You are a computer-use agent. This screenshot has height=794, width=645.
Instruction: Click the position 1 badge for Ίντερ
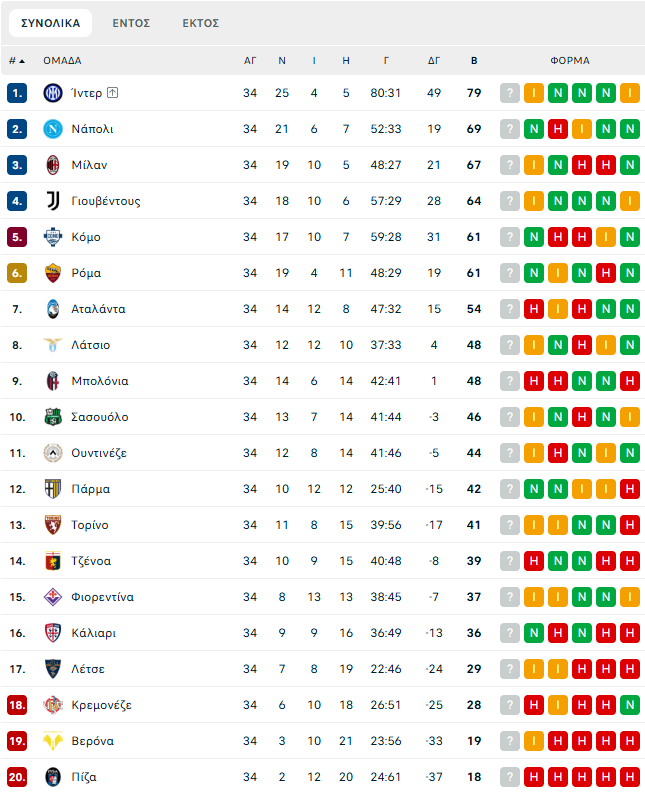[17, 93]
